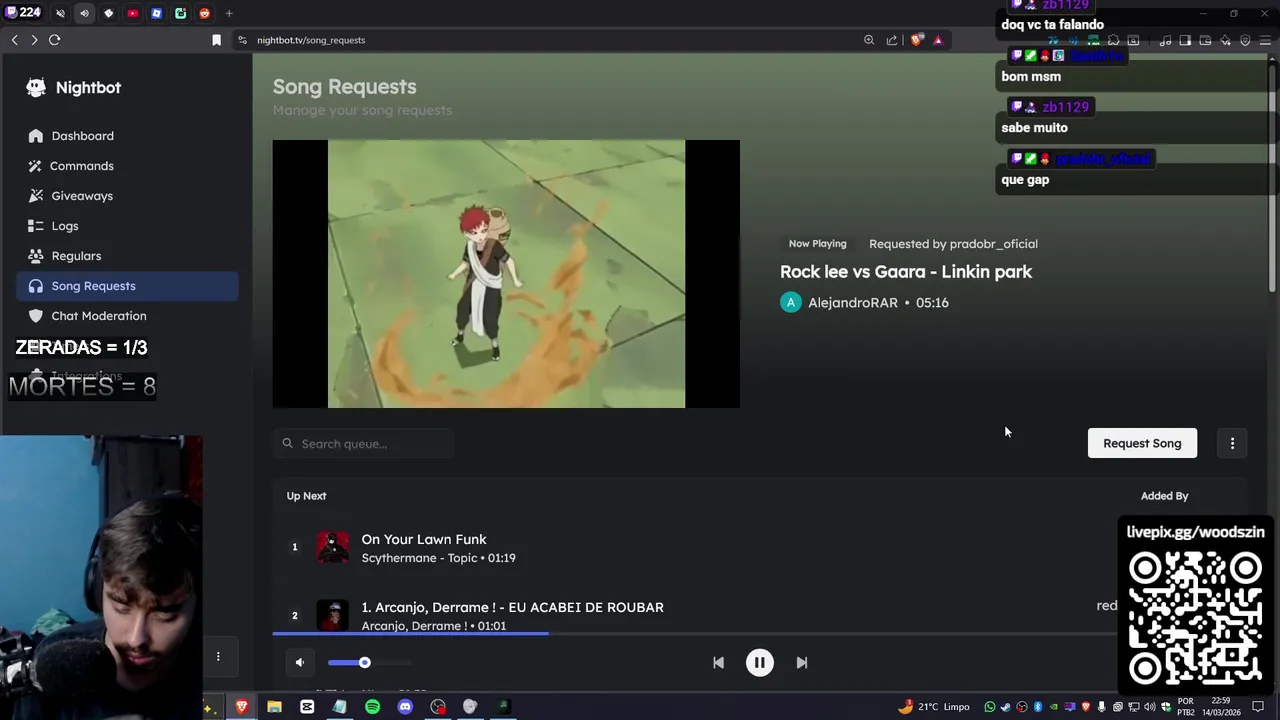Switch to the Twitch tab showing 224
This screenshot has height=720, width=1280.
click(24, 13)
